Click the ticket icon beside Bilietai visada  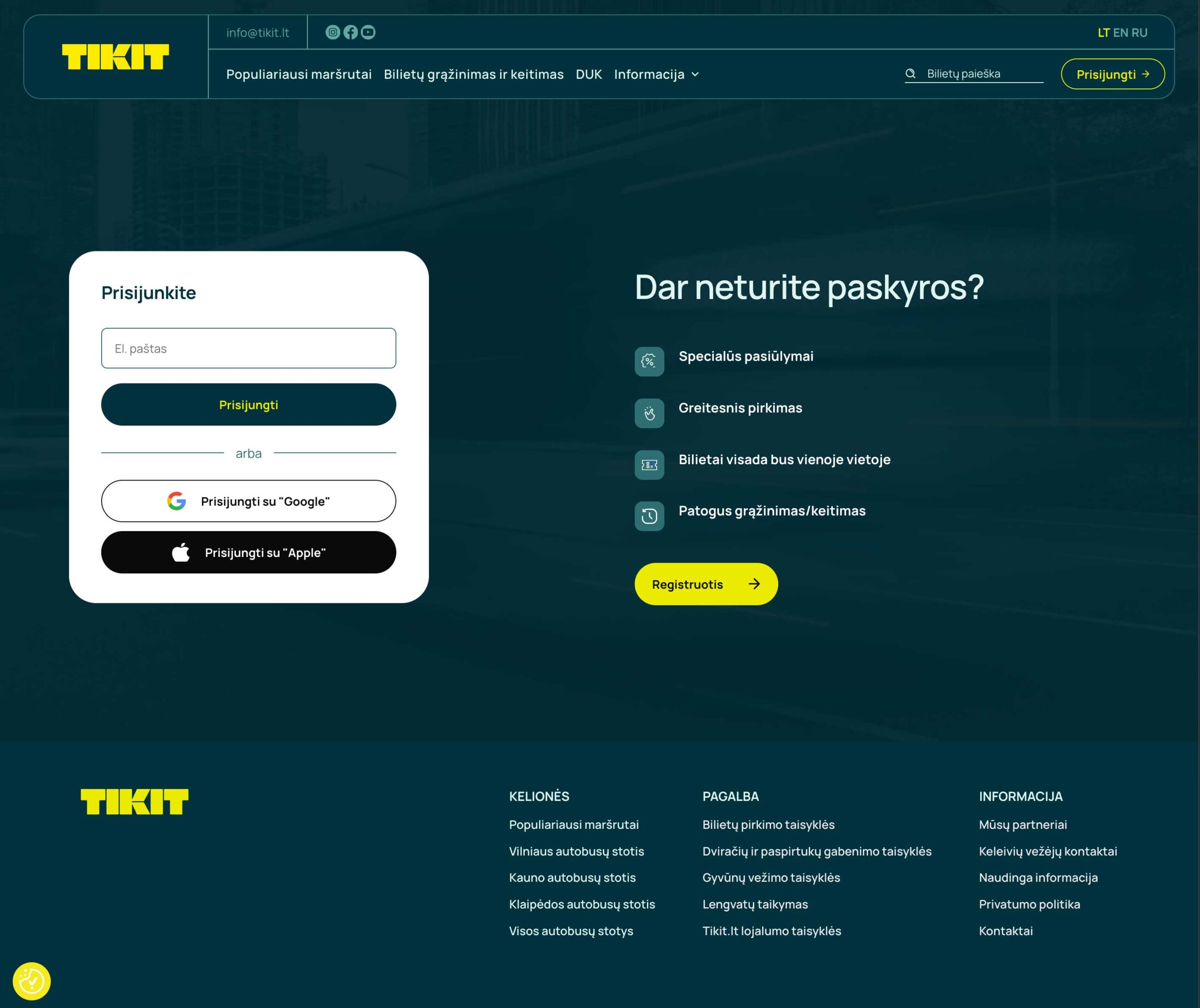coord(649,465)
